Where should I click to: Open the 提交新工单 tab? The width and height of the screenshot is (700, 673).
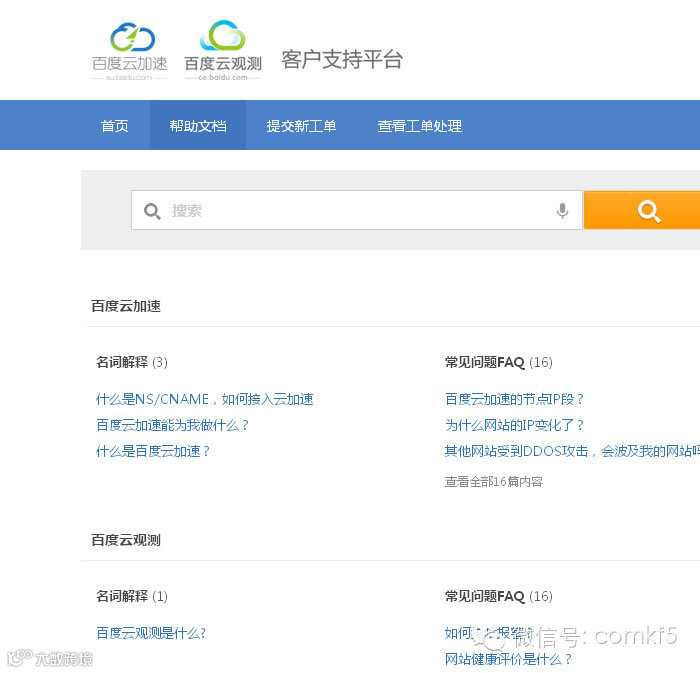(301, 126)
